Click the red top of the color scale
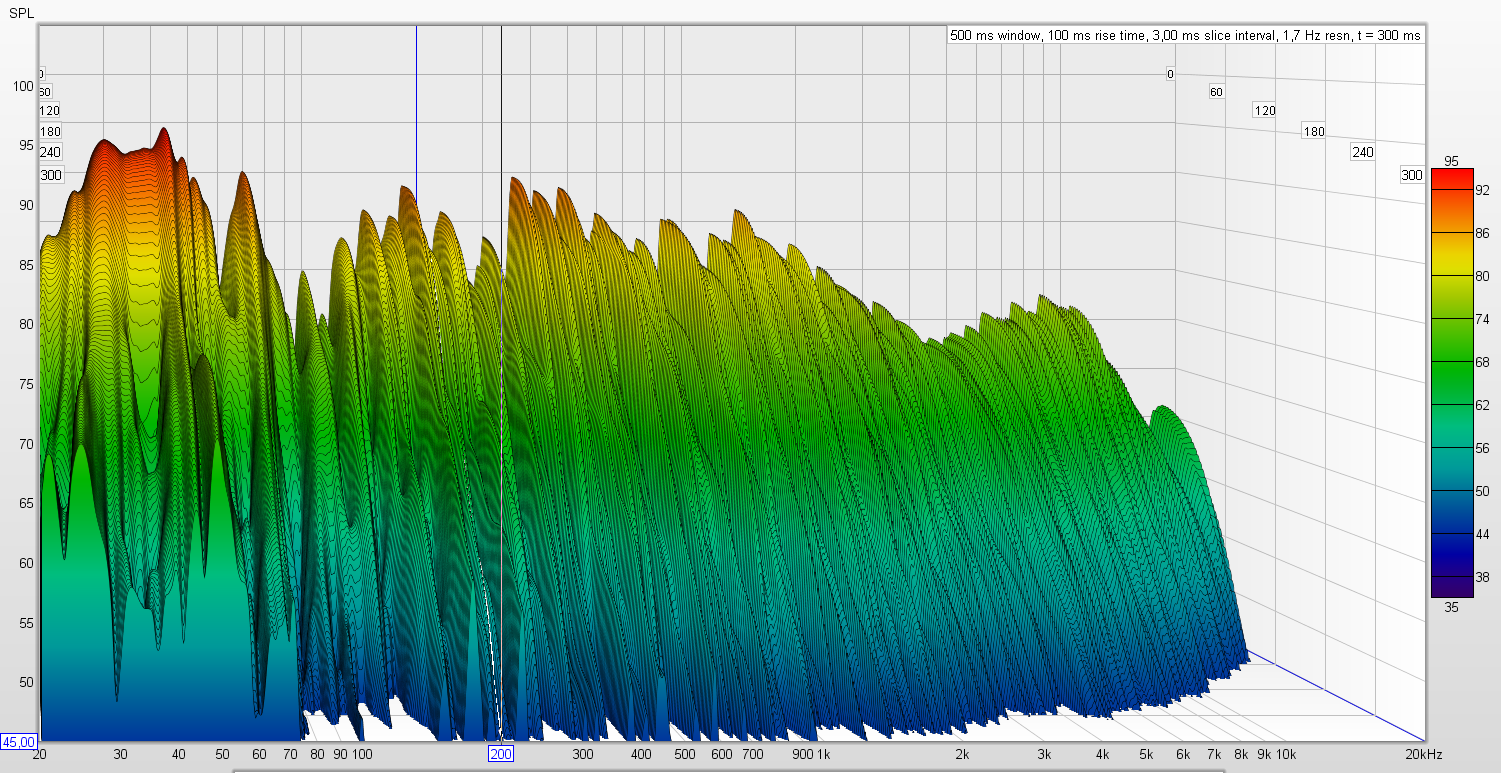This screenshot has height=773, width=1501. pyautogui.click(x=1452, y=178)
